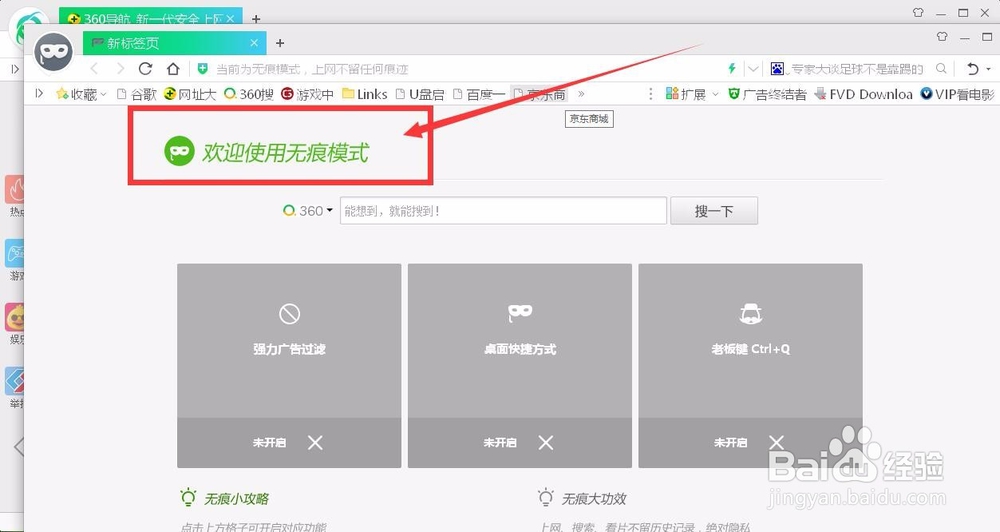Expand the address bar dropdown arrow
Viewport: 1000px width, 532px height.
coord(753,68)
